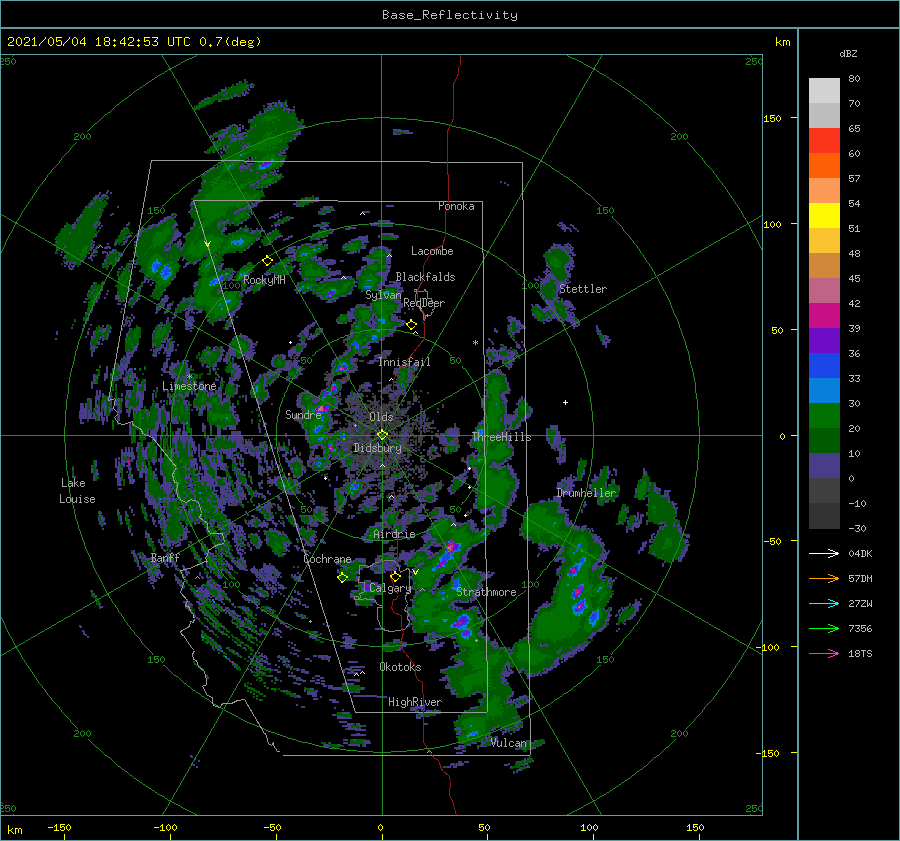This screenshot has width=900, height=841.
Task: Click the HighRiver city label
Action: [415, 702]
